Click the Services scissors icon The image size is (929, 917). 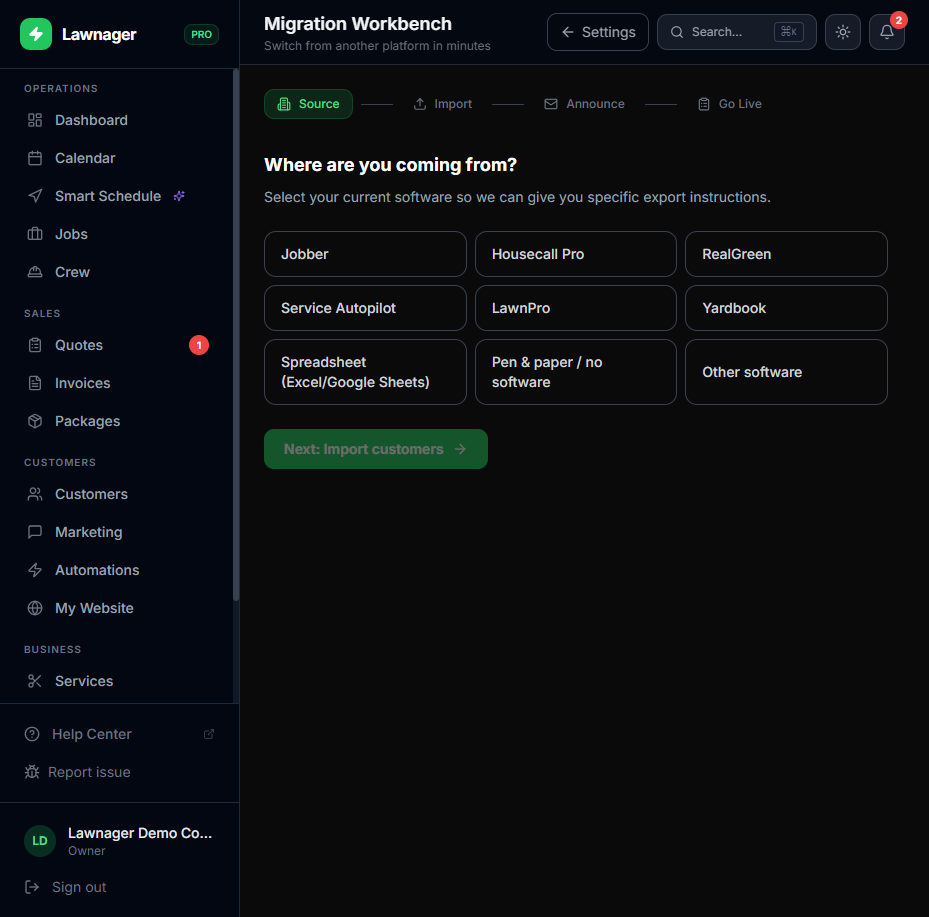coord(35,681)
